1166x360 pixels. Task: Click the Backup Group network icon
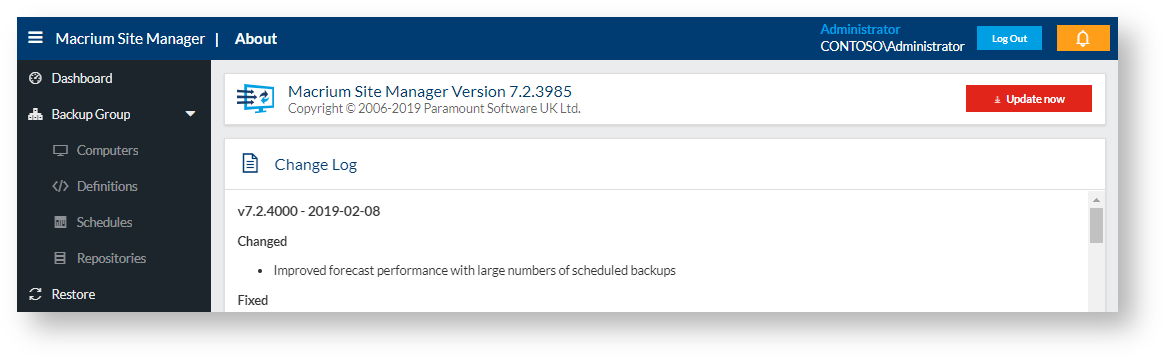(x=35, y=115)
